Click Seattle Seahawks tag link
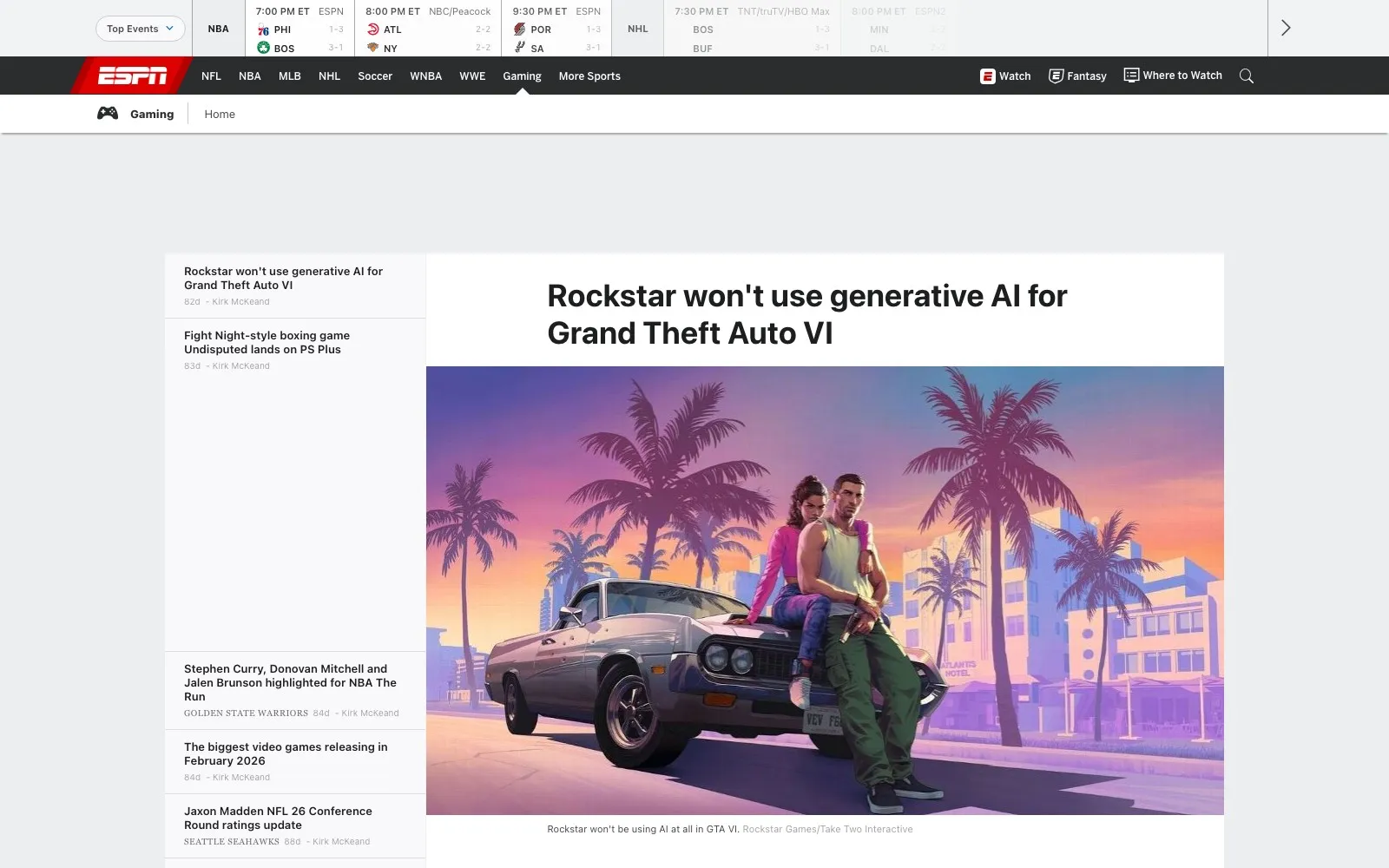Viewport: 1389px width, 868px height. tap(232, 842)
